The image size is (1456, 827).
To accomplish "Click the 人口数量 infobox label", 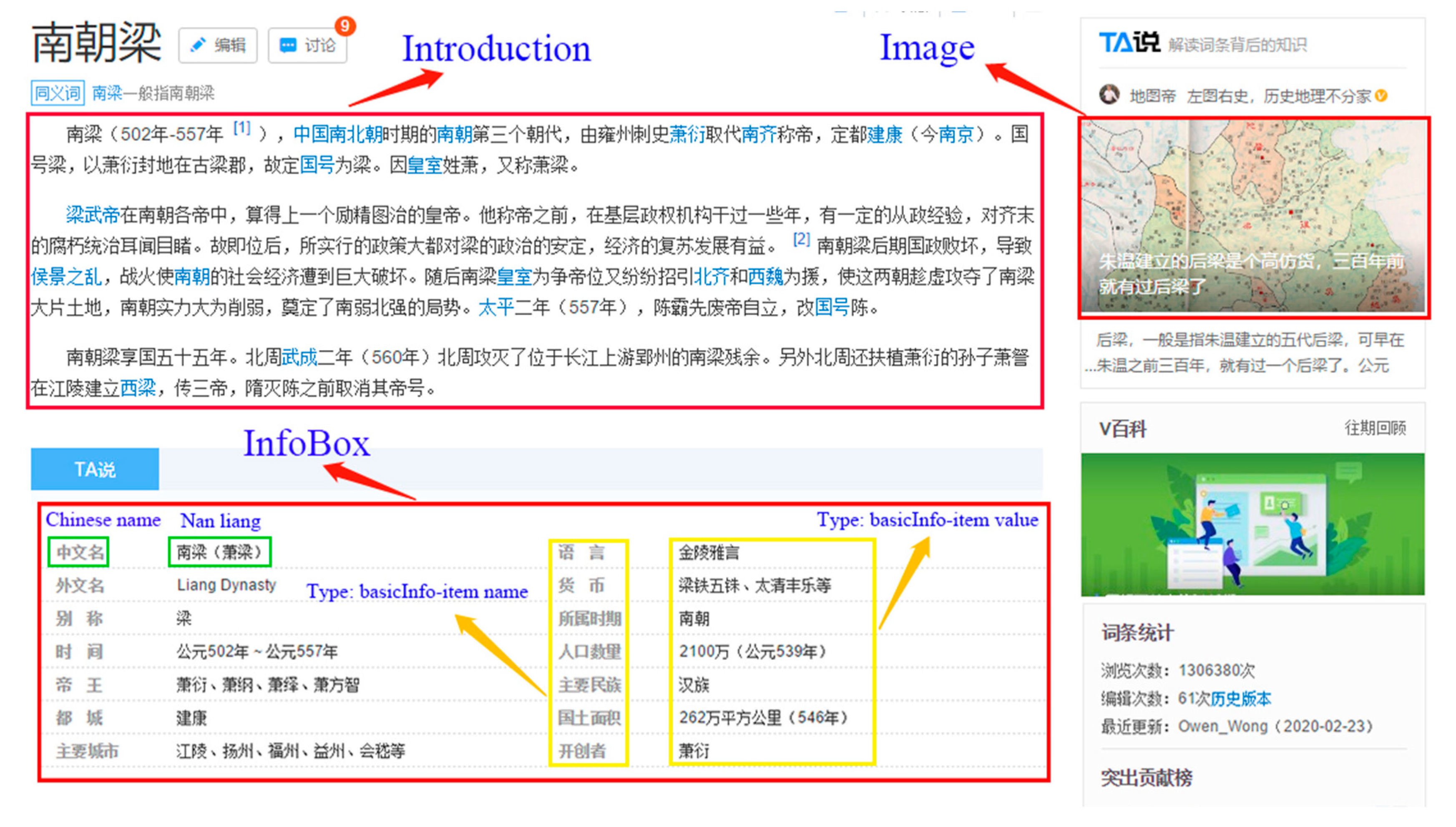I will [x=589, y=652].
